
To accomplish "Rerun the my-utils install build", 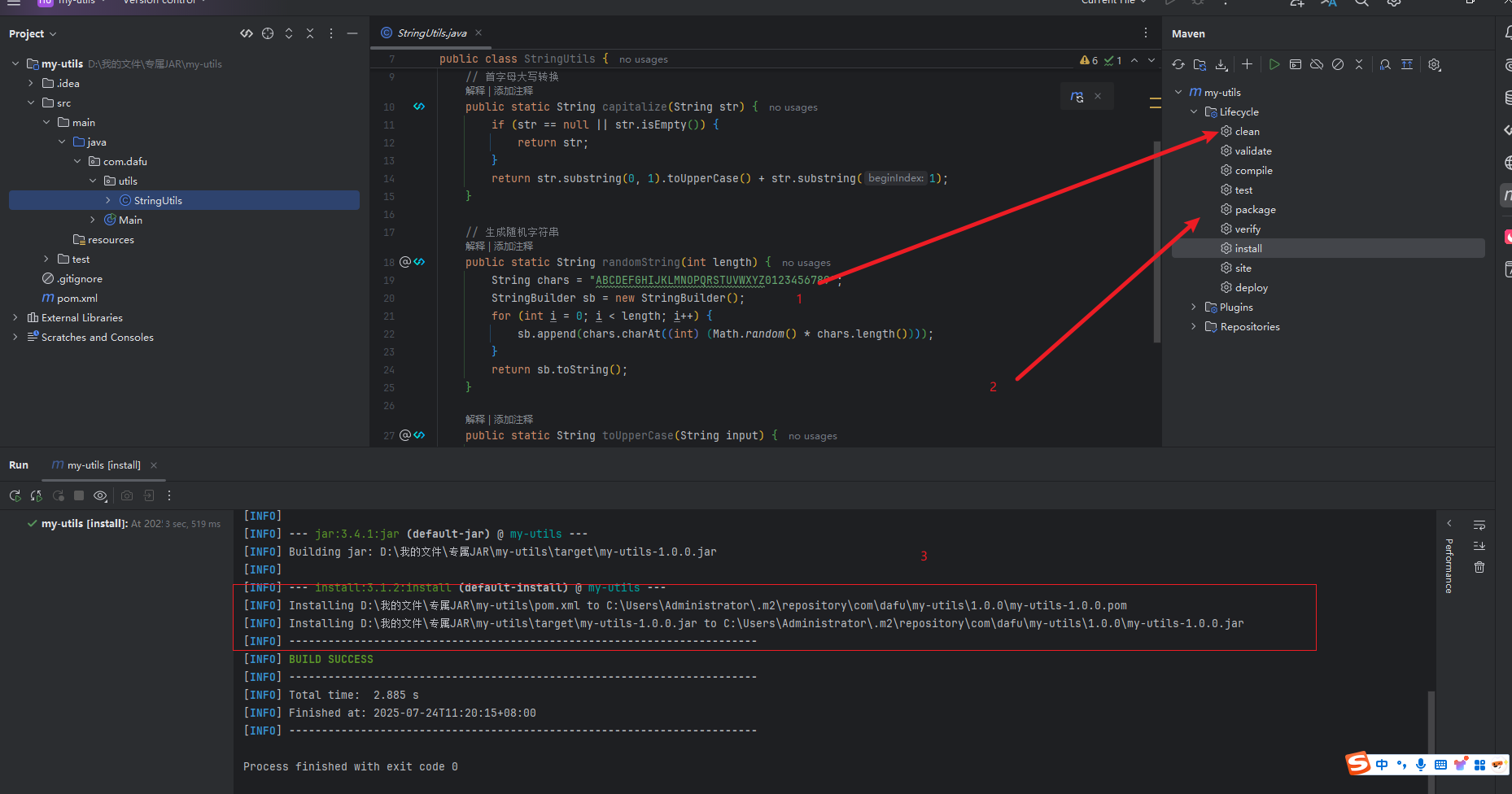I will pyautogui.click(x=15, y=495).
